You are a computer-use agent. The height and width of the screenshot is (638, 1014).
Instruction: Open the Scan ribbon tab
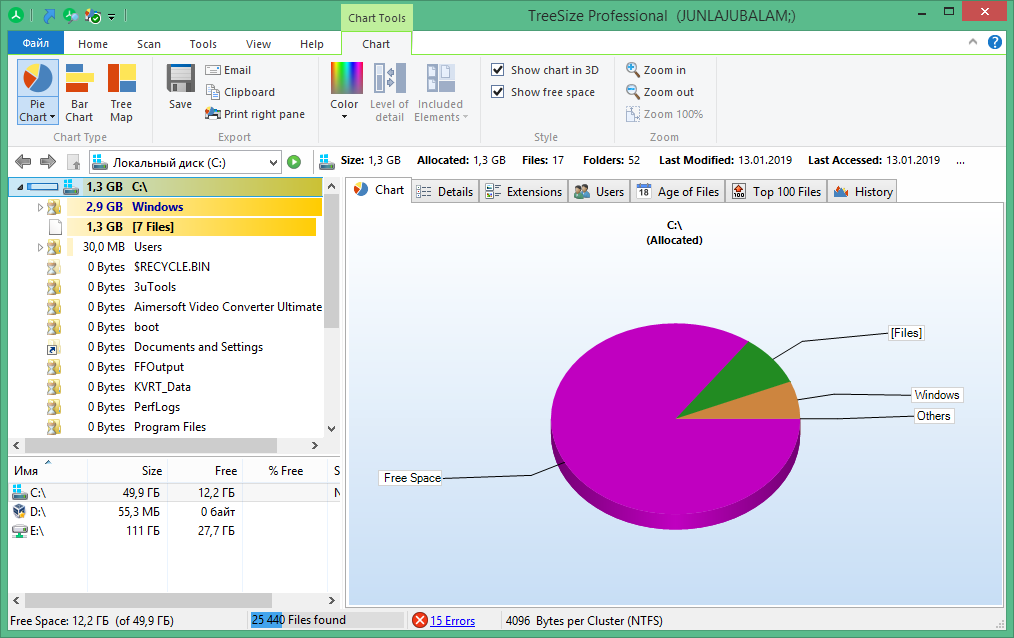point(149,44)
